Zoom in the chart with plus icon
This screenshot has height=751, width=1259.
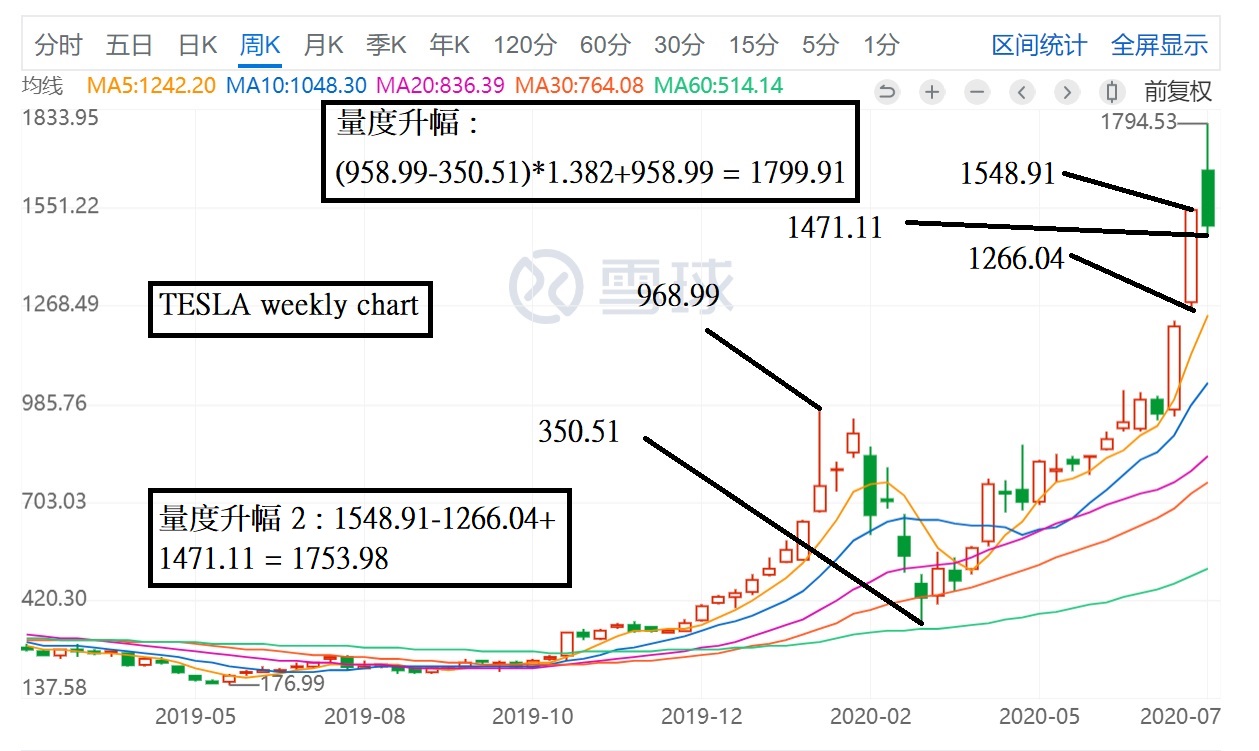click(932, 93)
